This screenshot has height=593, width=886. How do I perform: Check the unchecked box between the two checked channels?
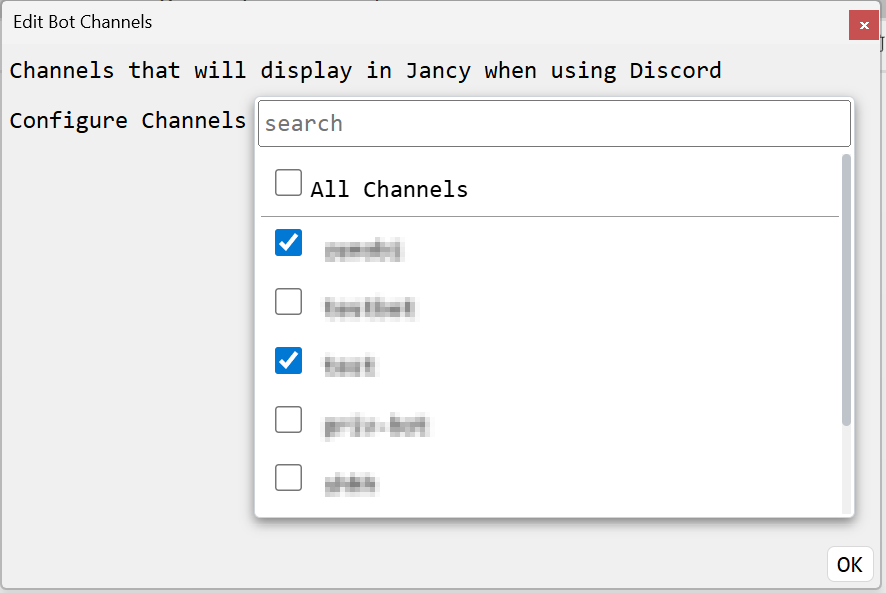coord(288,301)
